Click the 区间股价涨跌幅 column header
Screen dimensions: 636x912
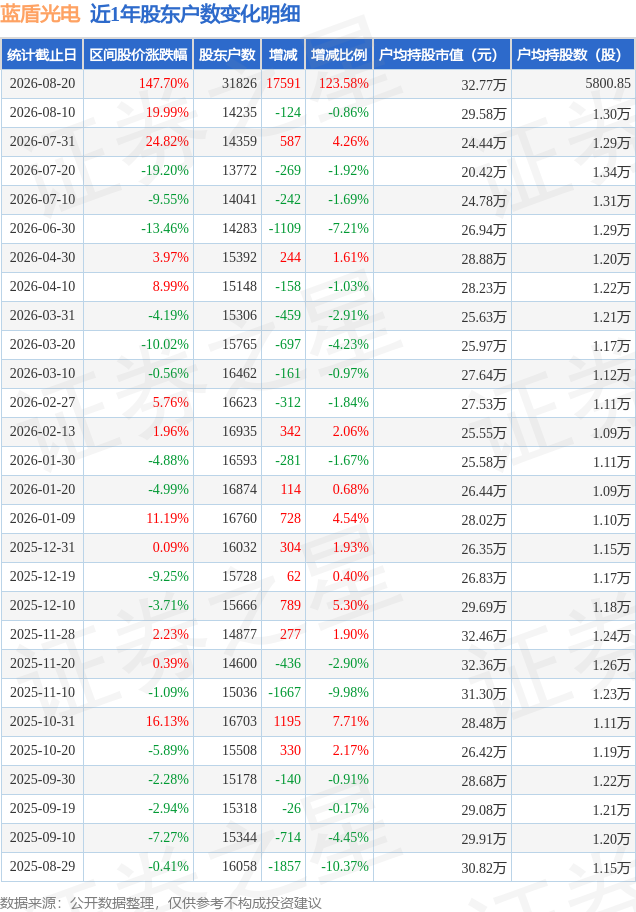(x=138, y=55)
